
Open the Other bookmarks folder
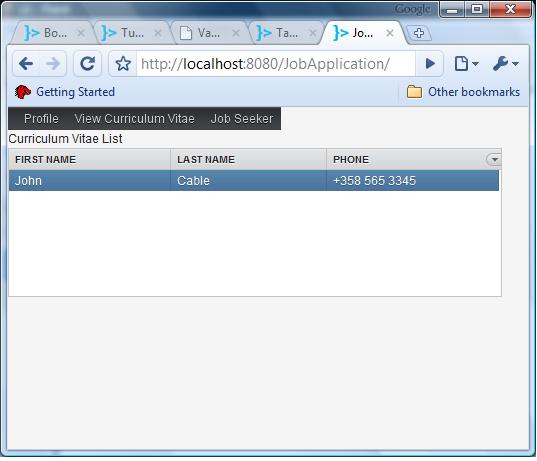463,92
